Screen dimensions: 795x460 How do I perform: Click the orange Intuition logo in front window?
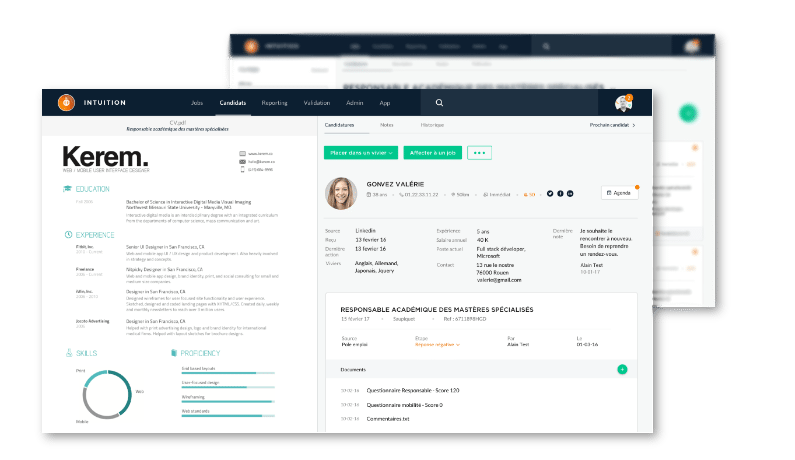[x=66, y=102]
